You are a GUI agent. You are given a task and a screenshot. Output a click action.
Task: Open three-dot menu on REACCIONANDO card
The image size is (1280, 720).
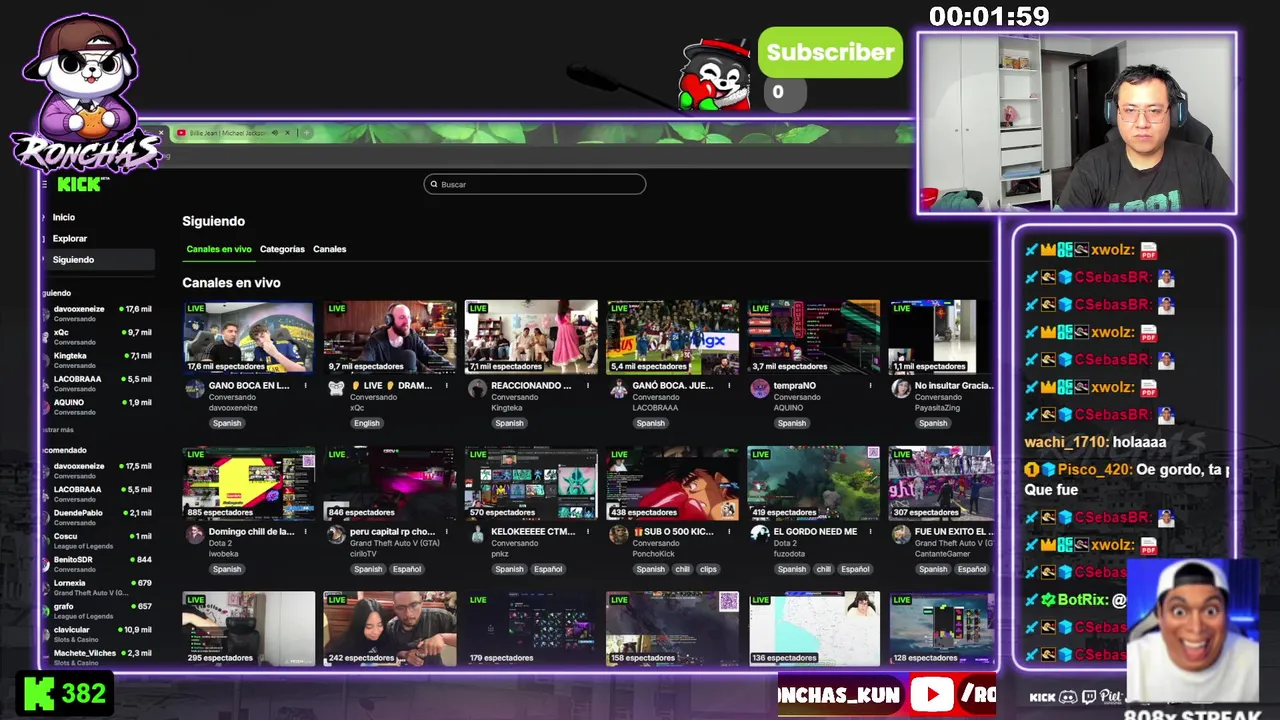pos(588,385)
